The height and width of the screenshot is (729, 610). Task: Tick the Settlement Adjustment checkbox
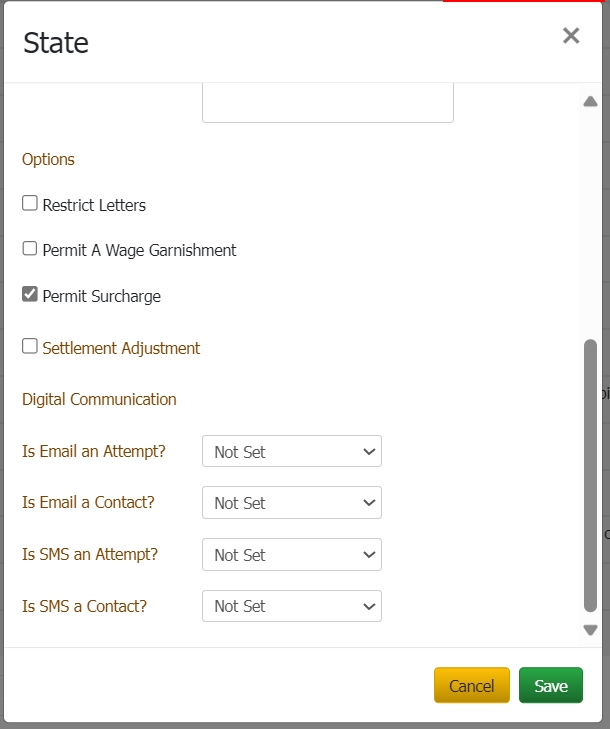click(x=30, y=346)
